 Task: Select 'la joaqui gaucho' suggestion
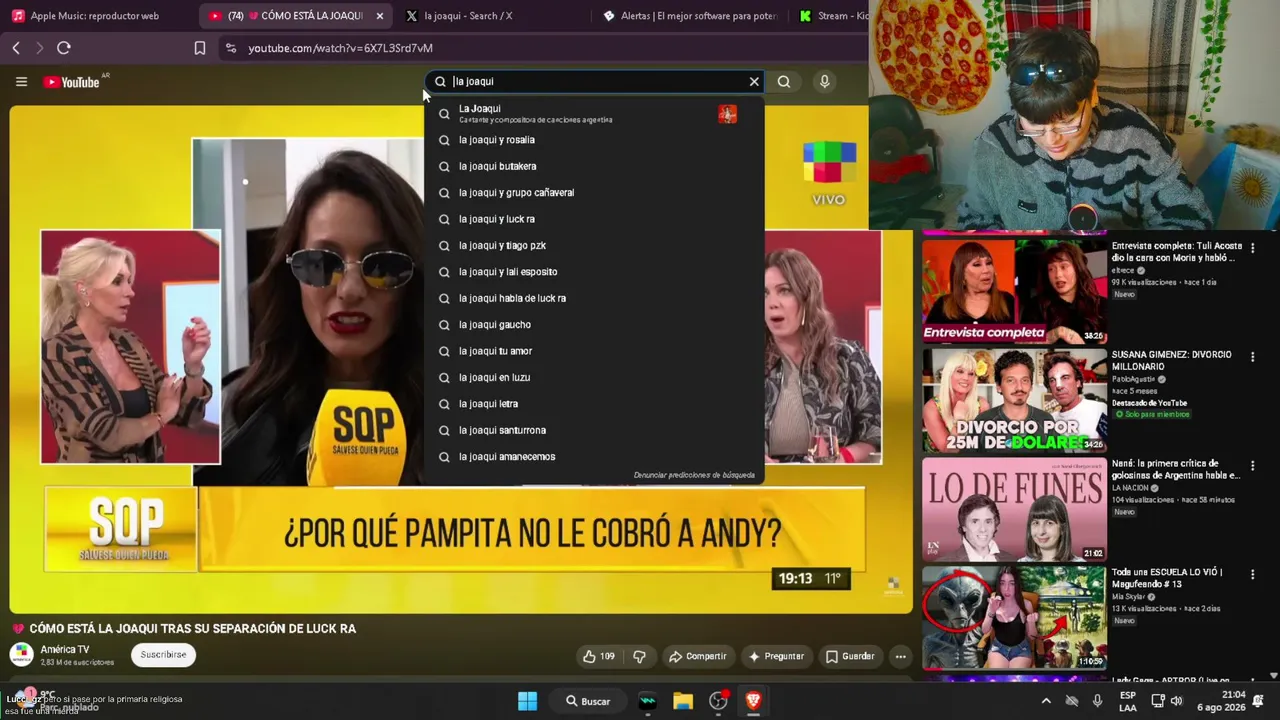(x=595, y=325)
